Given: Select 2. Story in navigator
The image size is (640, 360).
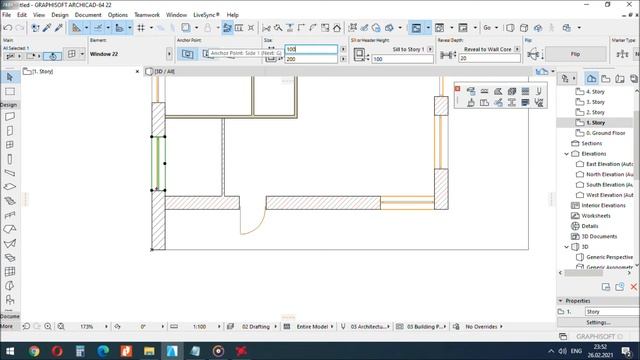Looking at the screenshot, I should 595,112.
